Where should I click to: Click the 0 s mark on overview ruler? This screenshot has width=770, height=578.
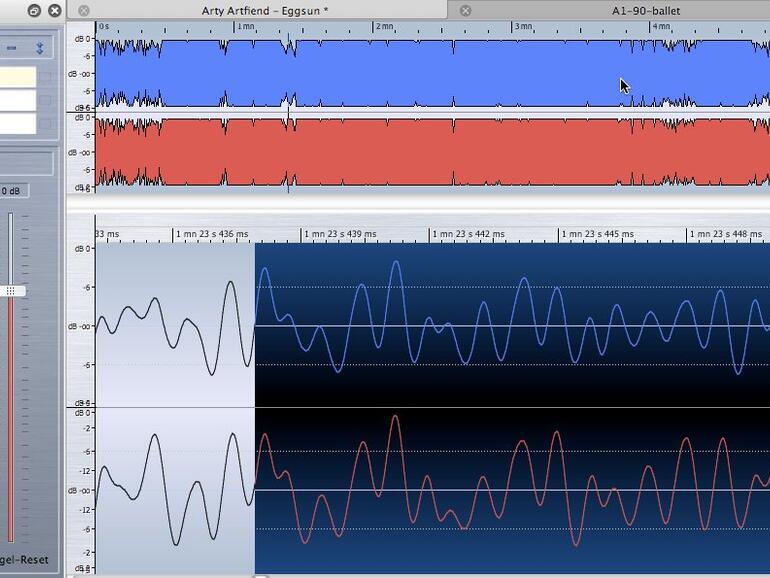(x=104, y=27)
